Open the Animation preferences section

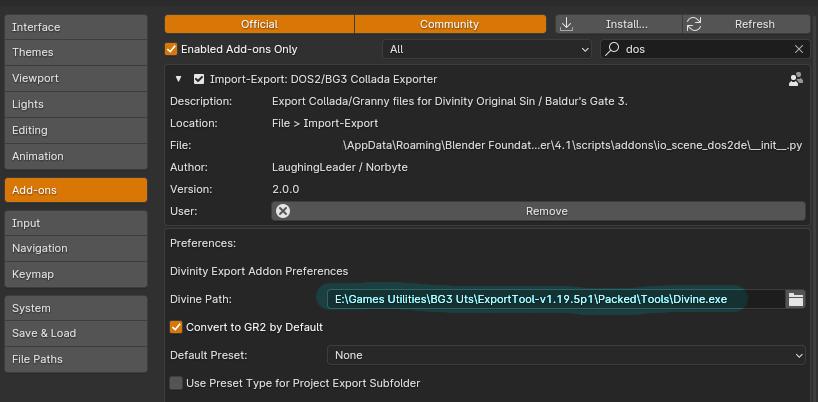[76, 156]
